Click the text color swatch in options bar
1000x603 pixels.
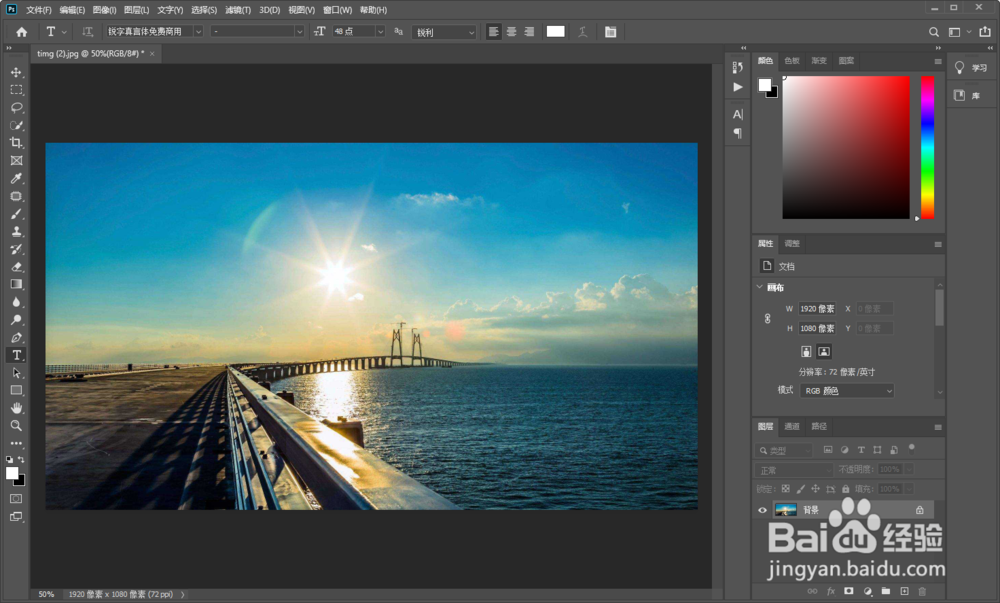(x=555, y=32)
